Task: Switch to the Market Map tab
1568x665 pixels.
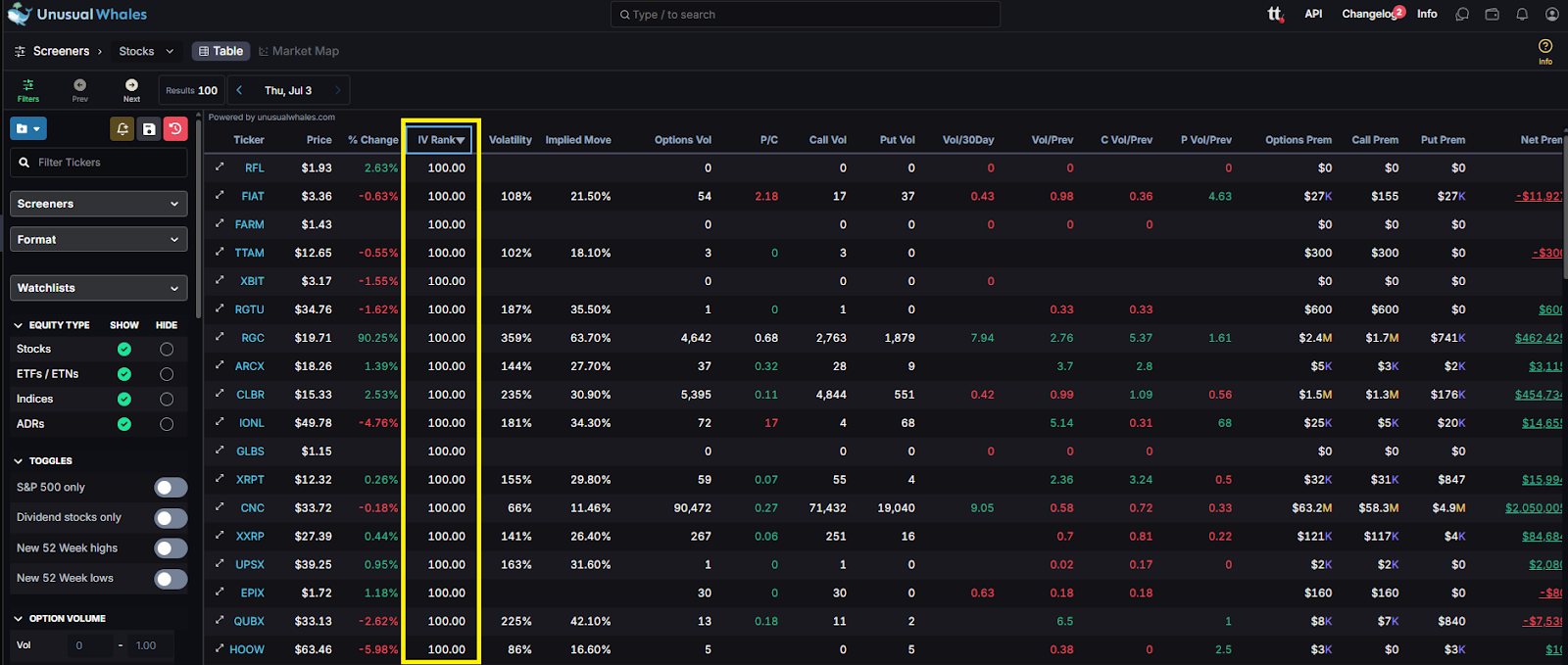Action: tap(299, 51)
